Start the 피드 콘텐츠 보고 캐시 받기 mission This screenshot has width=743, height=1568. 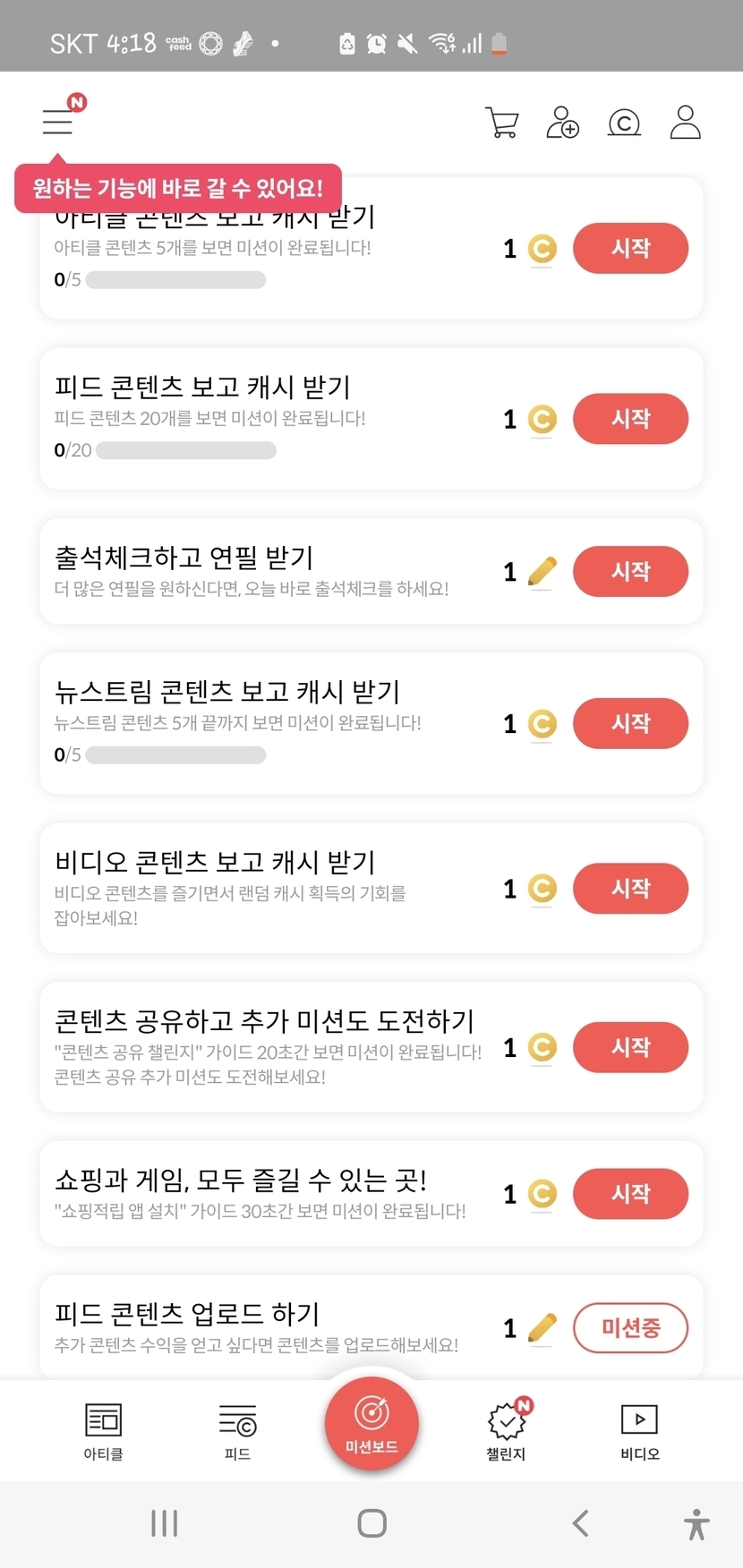click(630, 419)
